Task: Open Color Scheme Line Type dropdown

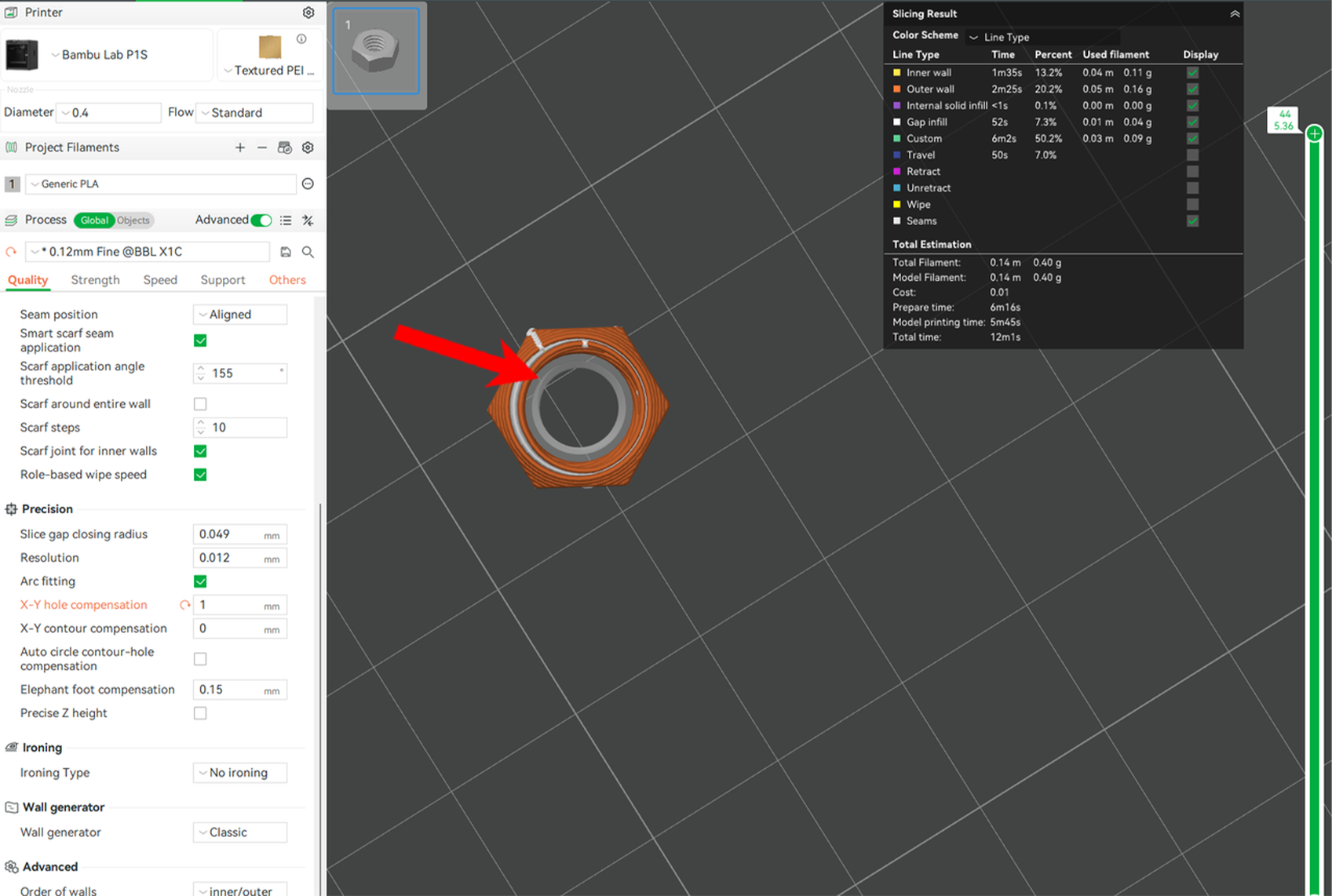Action: [1042, 37]
